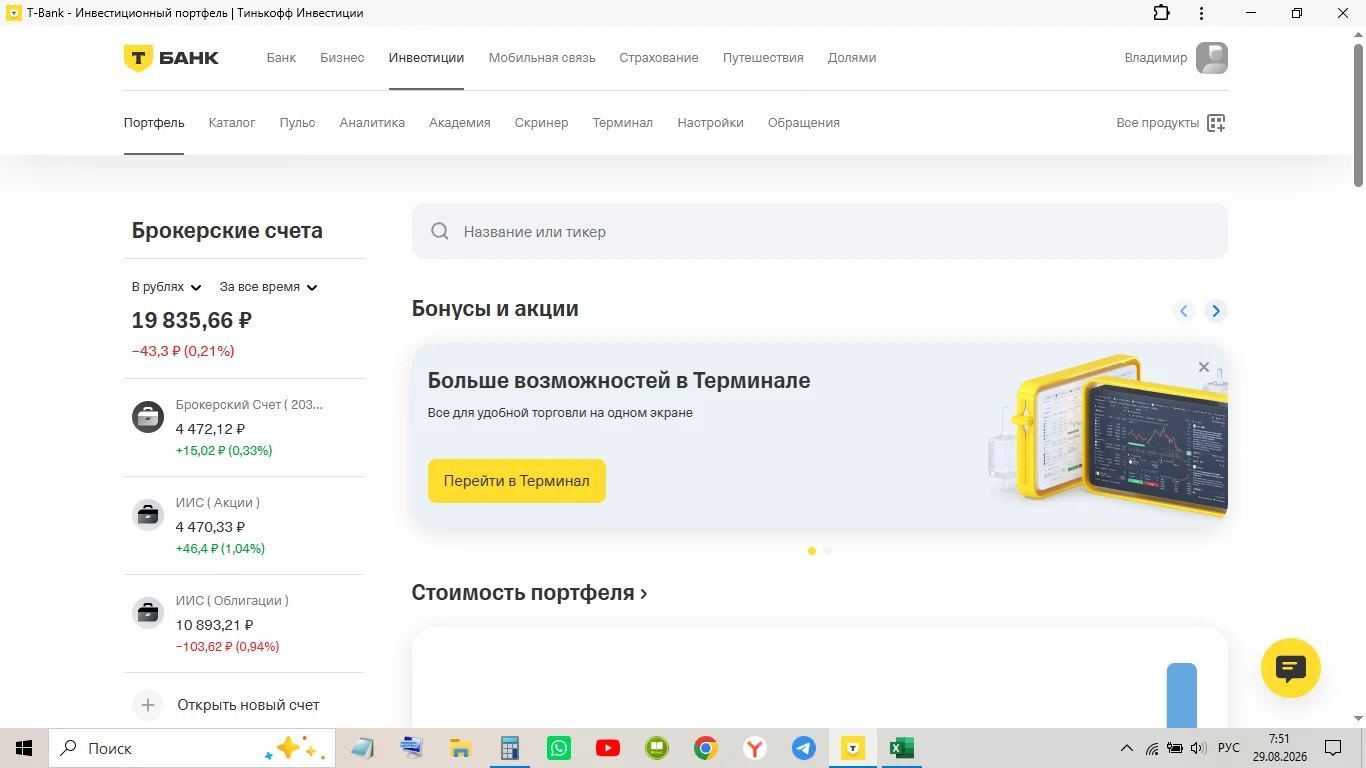Close the Terminal promo banner

tap(1204, 367)
